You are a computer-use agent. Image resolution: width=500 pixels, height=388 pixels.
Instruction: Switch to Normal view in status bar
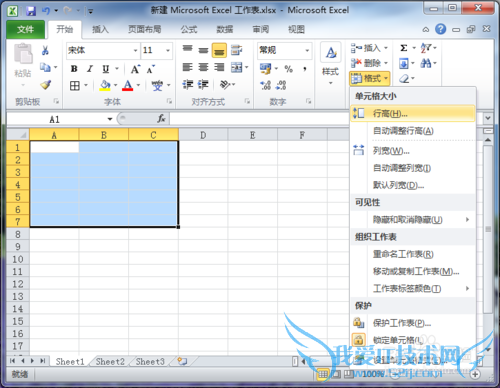(323, 374)
